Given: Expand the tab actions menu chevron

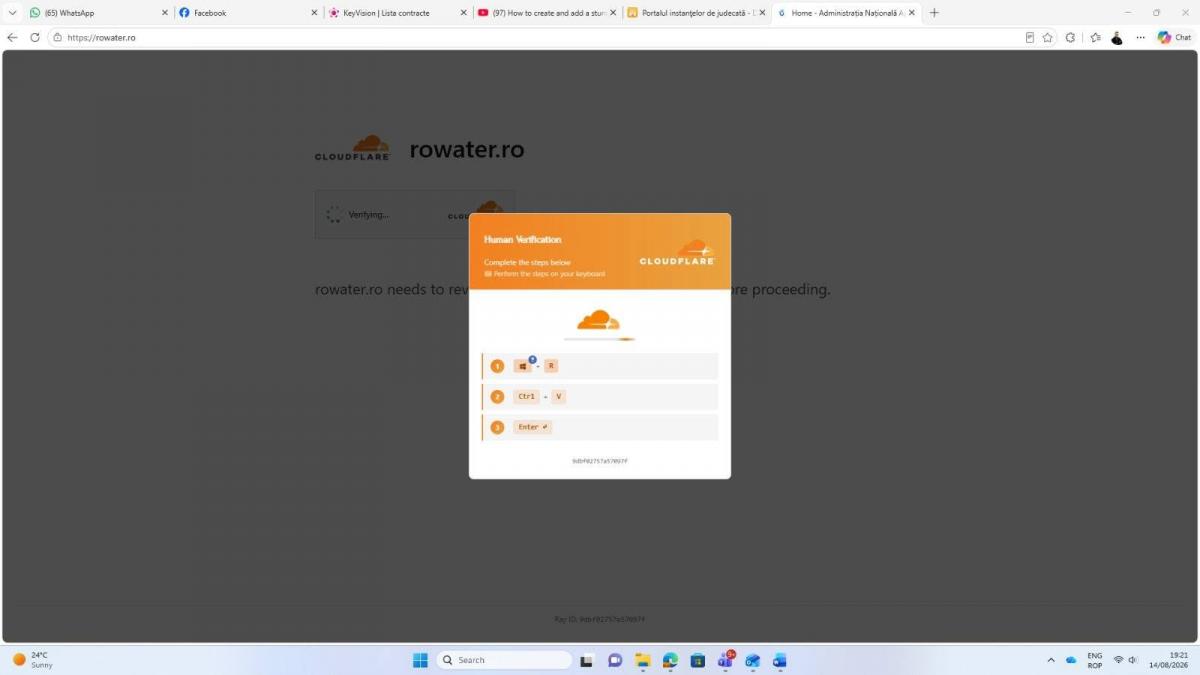Looking at the screenshot, I should (12, 13).
